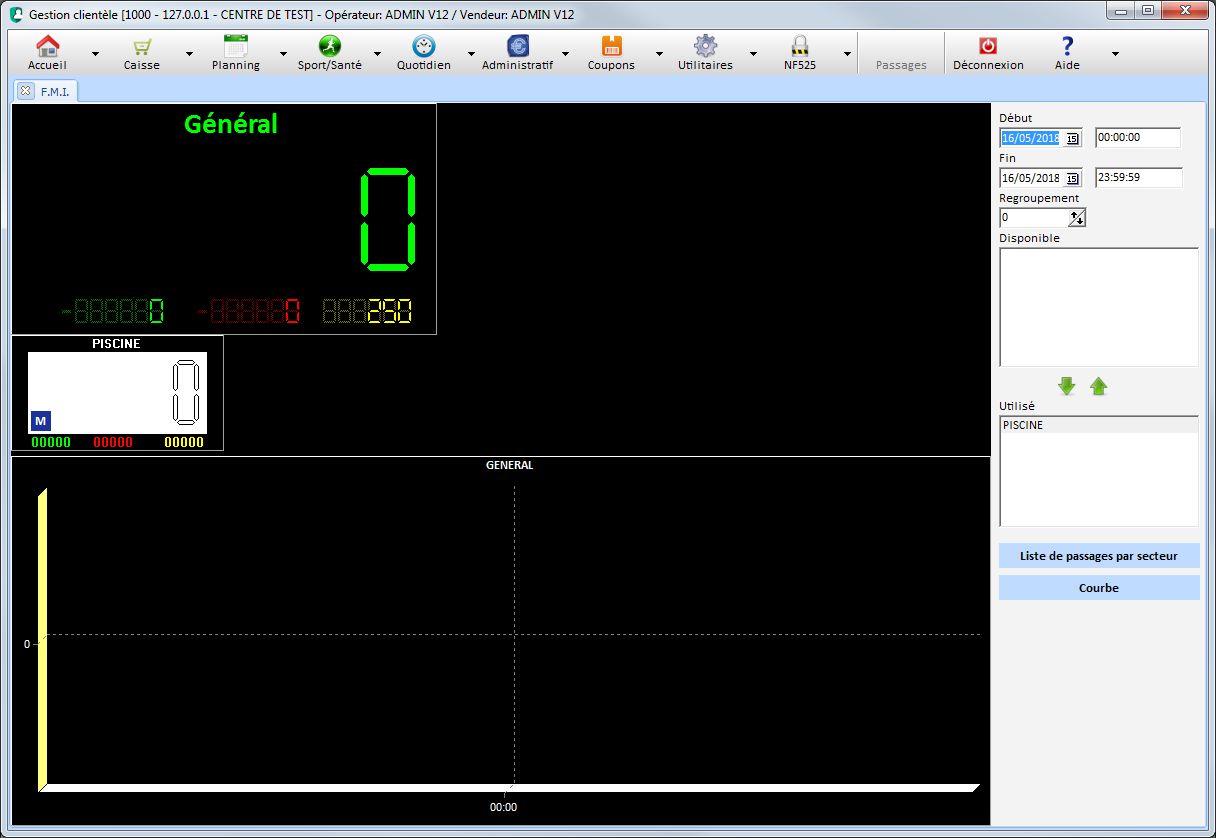Image resolution: width=1216 pixels, height=838 pixels.
Task: Open the Utilitaires gear icon
Action: pyautogui.click(x=705, y=47)
